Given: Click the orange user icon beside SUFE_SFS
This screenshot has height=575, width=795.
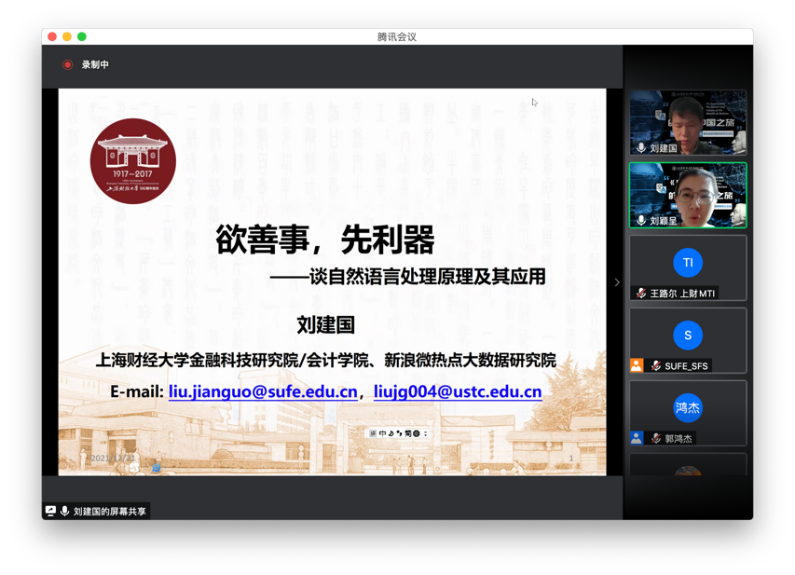Looking at the screenshot, I should click(x=636, y=366).
